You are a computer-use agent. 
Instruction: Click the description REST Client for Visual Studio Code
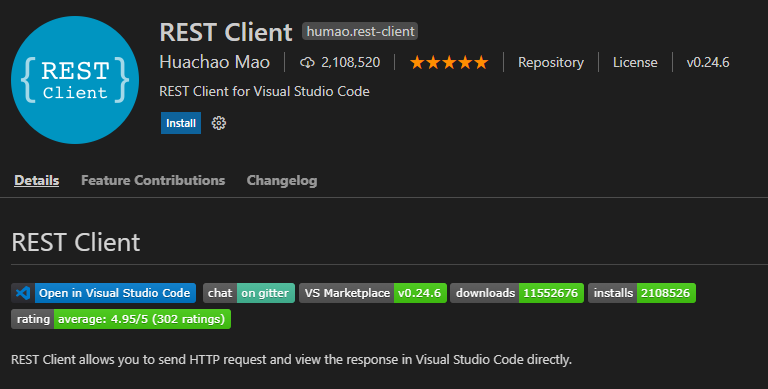(264, 91)
